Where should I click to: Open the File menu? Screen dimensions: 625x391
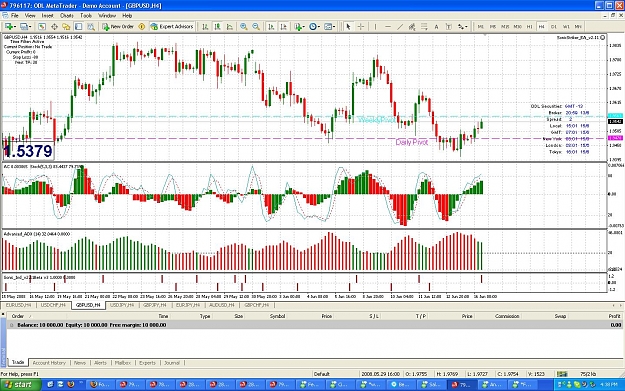[x=15, y=16]
